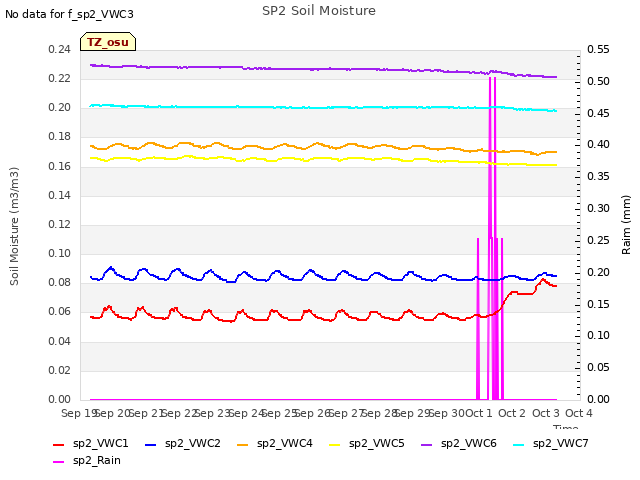The height and width of the screenshot is (480, 640).
Task: Click the sp2_VWC2 legend entry
Action: pyautogui.click(x=182, y=444)
